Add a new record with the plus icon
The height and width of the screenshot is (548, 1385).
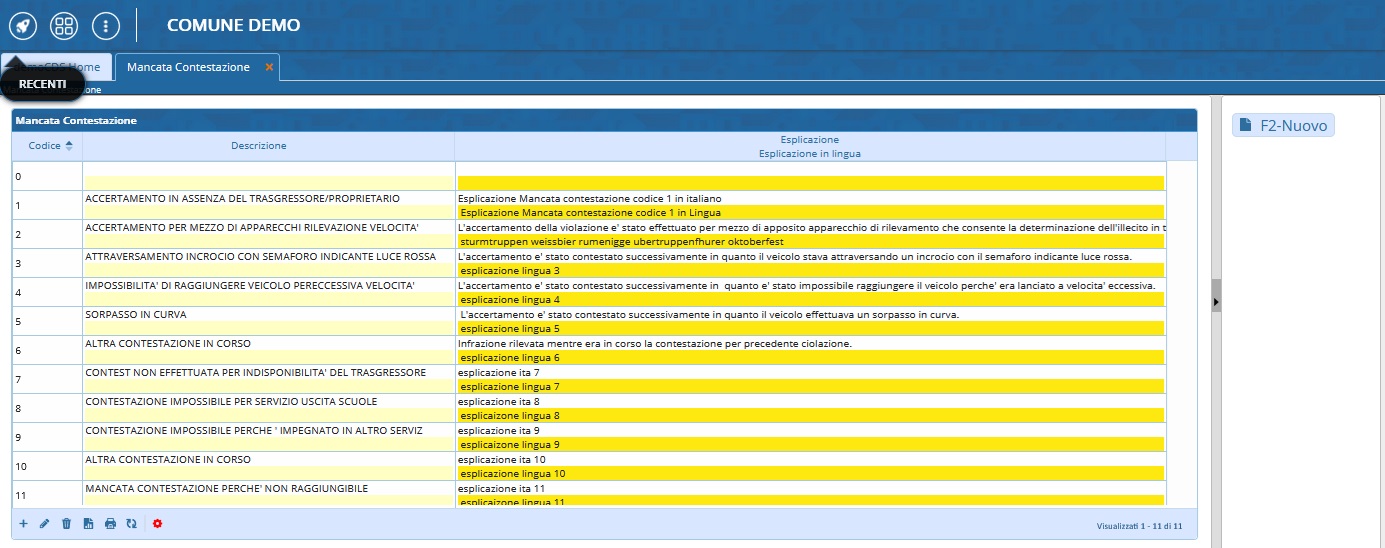tap(24, 523)
